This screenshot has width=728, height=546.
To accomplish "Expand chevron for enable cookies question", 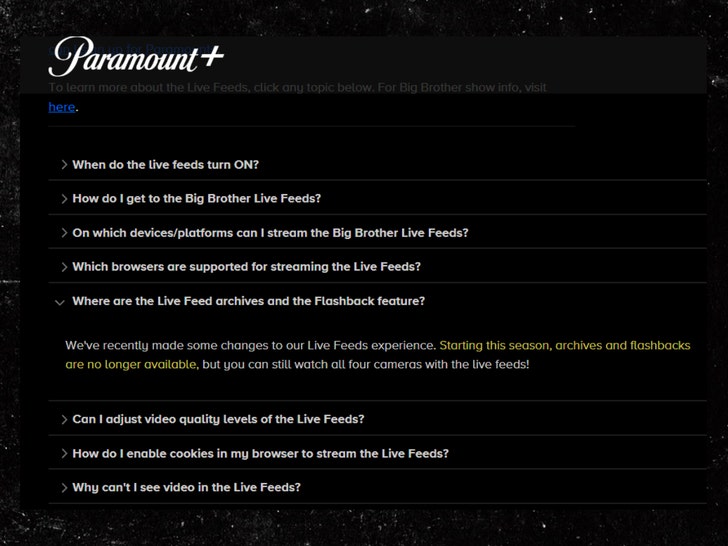I will 64,453.
